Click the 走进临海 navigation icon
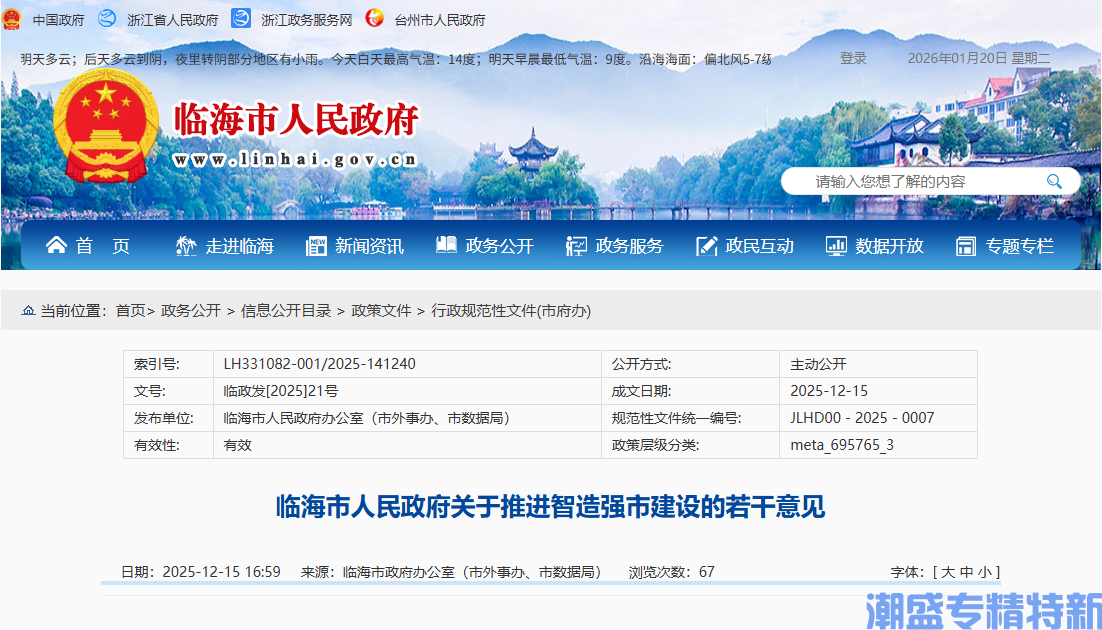 coord(184,245)
